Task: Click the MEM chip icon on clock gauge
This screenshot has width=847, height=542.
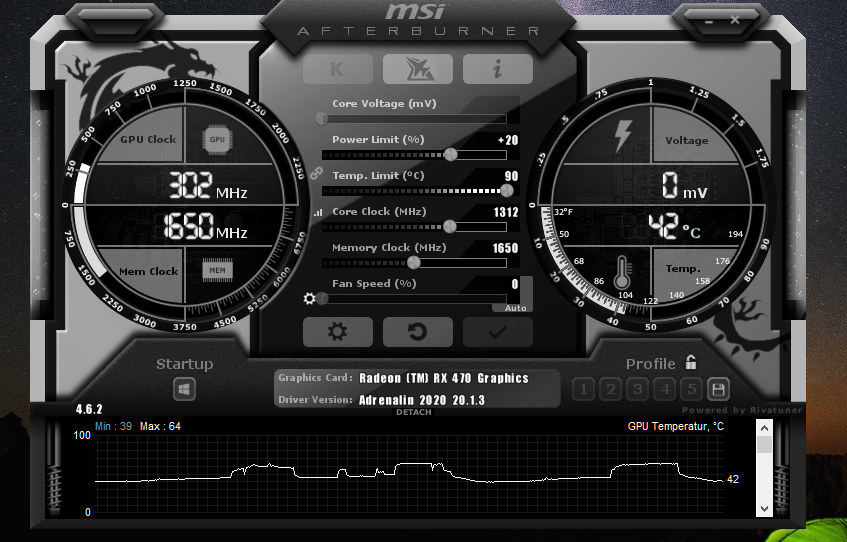Action: [x=217, y=270]
